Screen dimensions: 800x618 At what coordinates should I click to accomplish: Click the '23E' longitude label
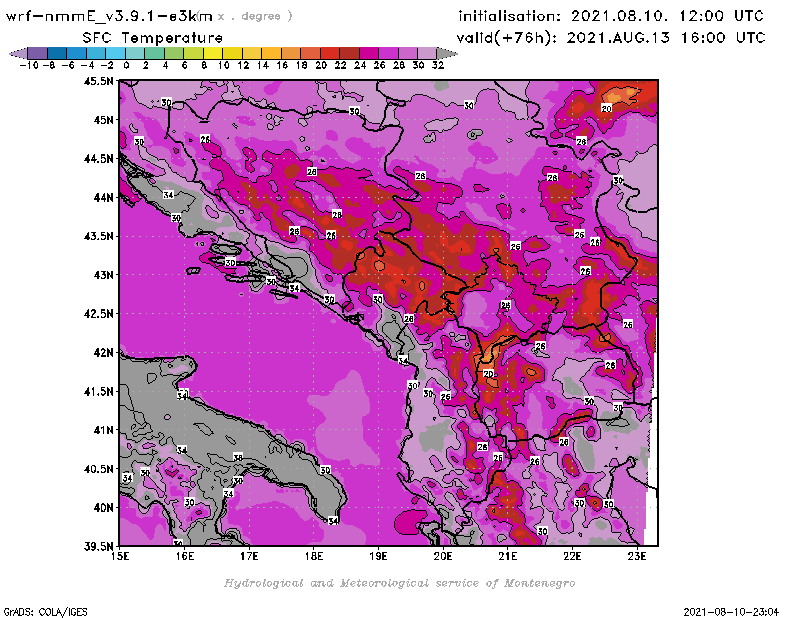(637, 556)
